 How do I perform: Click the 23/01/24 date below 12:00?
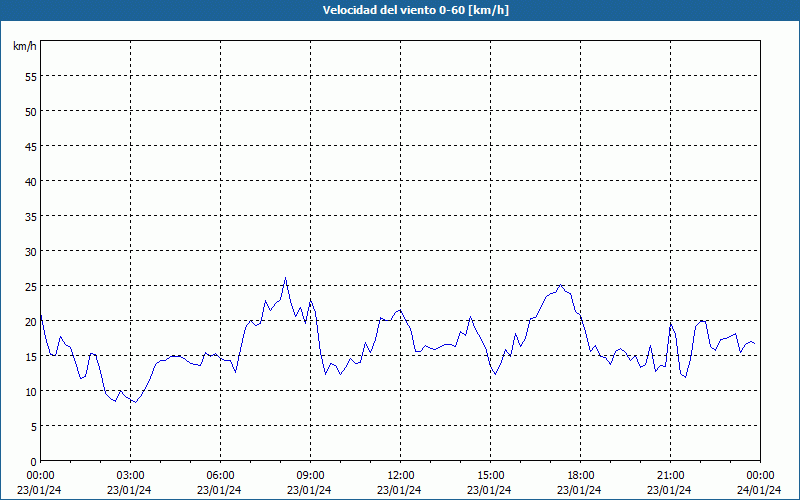(x=399, y=490)
